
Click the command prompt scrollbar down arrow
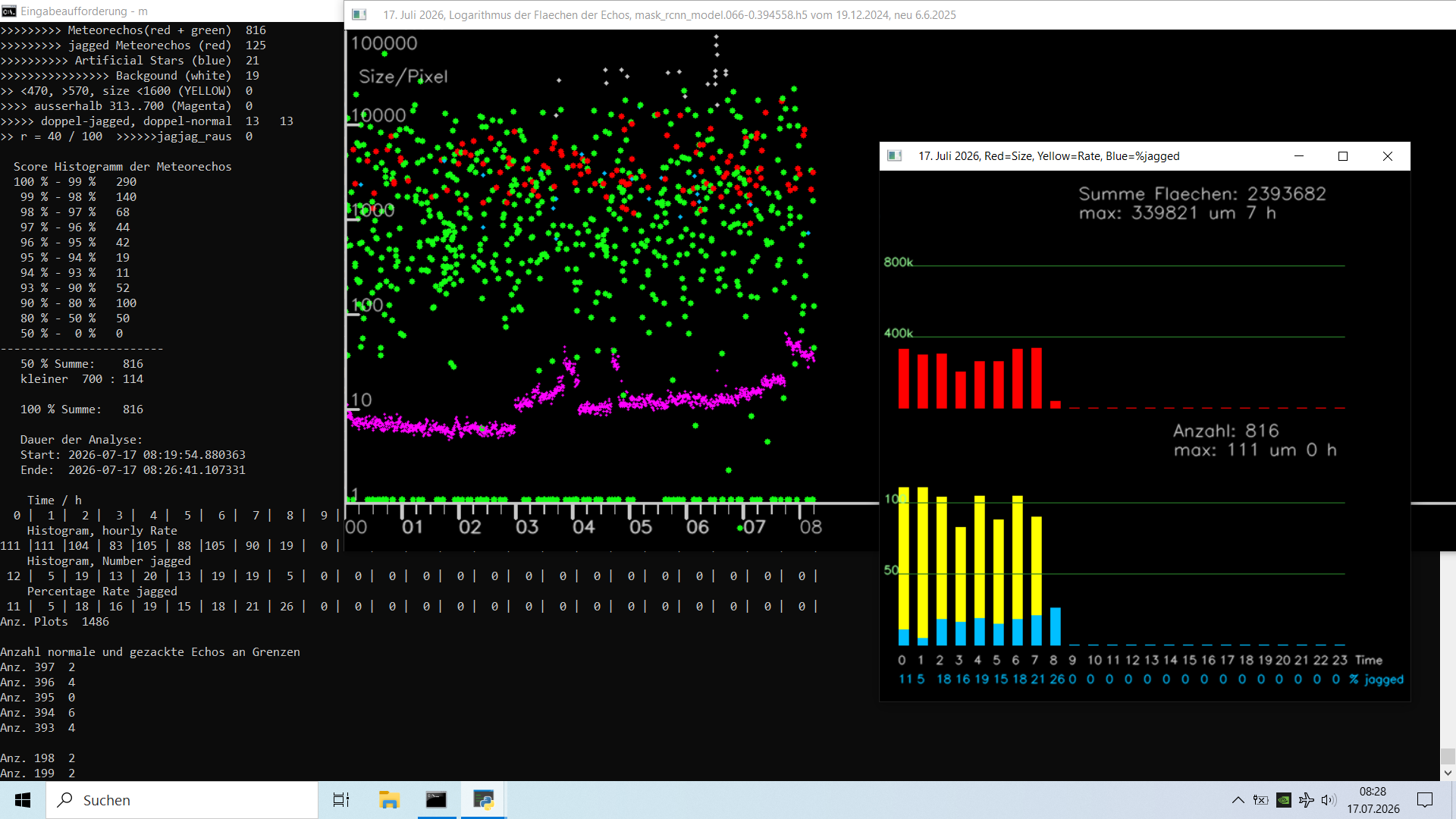[x=1448, y=773]
